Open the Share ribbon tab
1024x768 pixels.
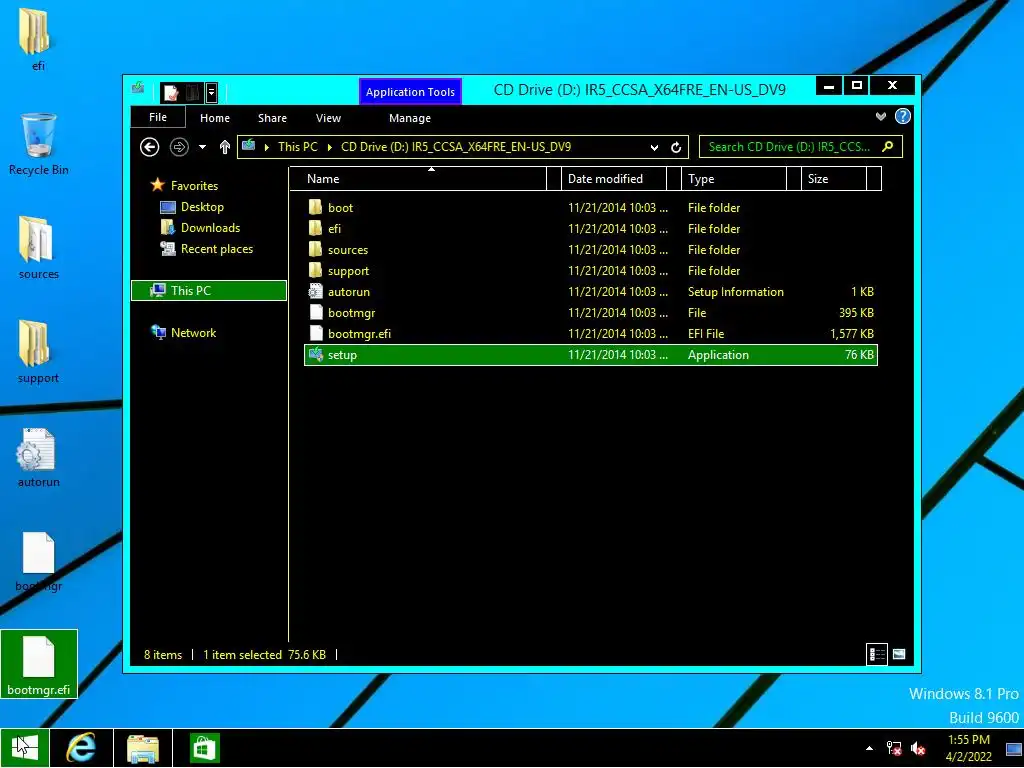pos(272,118)
